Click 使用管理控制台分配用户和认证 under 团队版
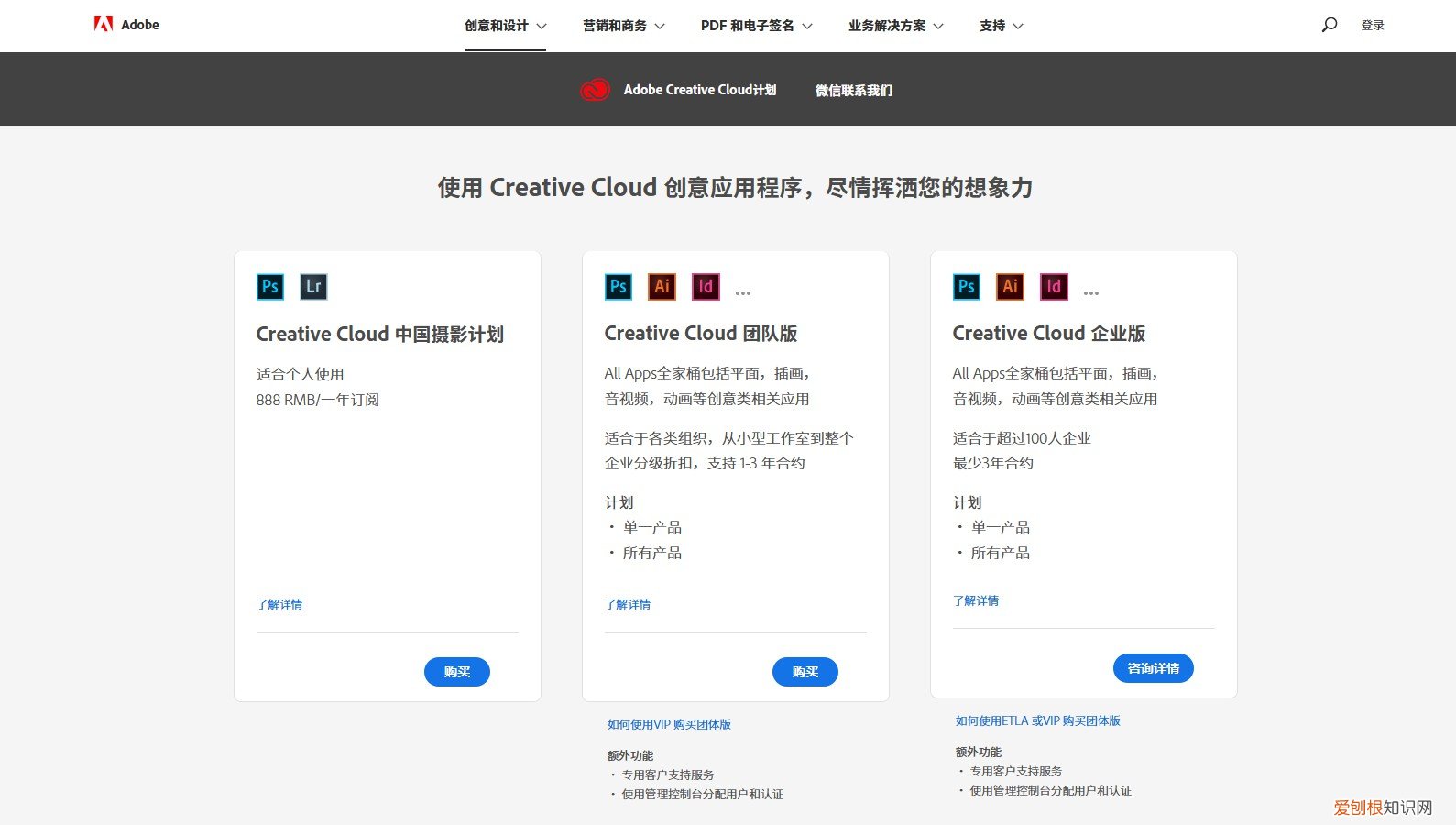1456x825 pixels. (703, 794)
